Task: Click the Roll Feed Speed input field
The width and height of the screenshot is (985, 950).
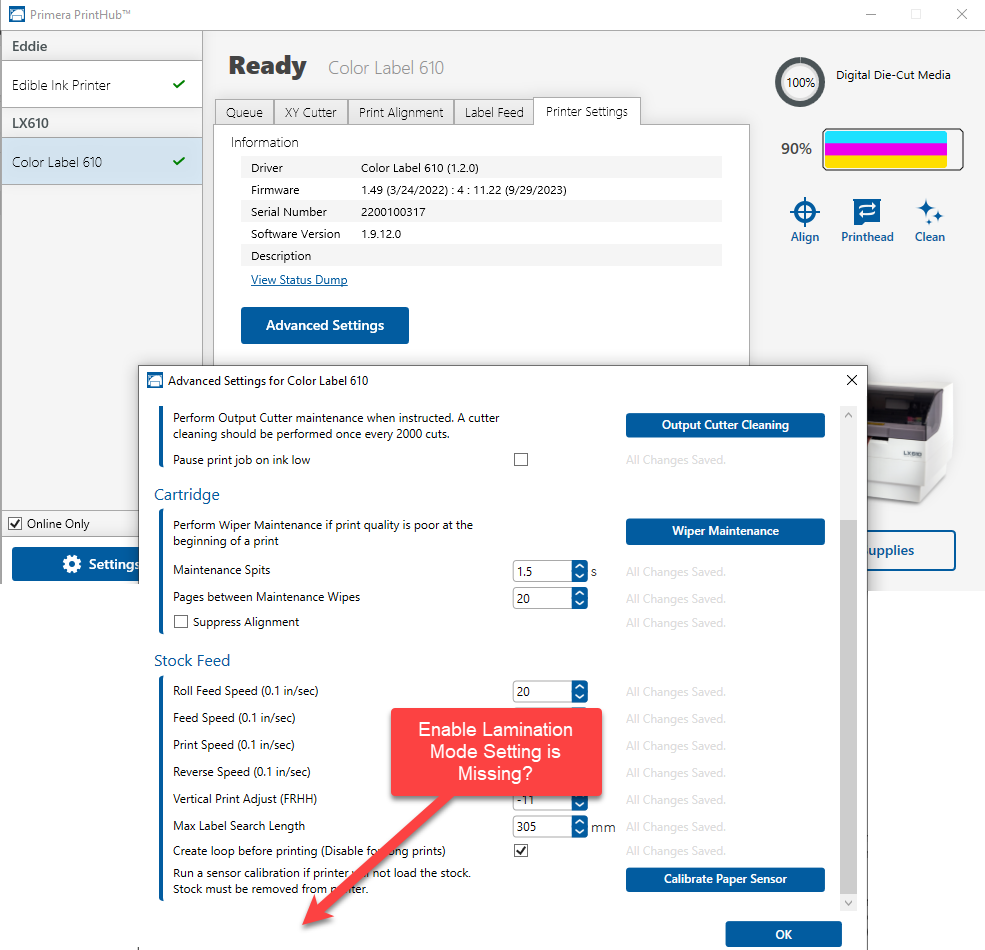Action: coord(543,691)
